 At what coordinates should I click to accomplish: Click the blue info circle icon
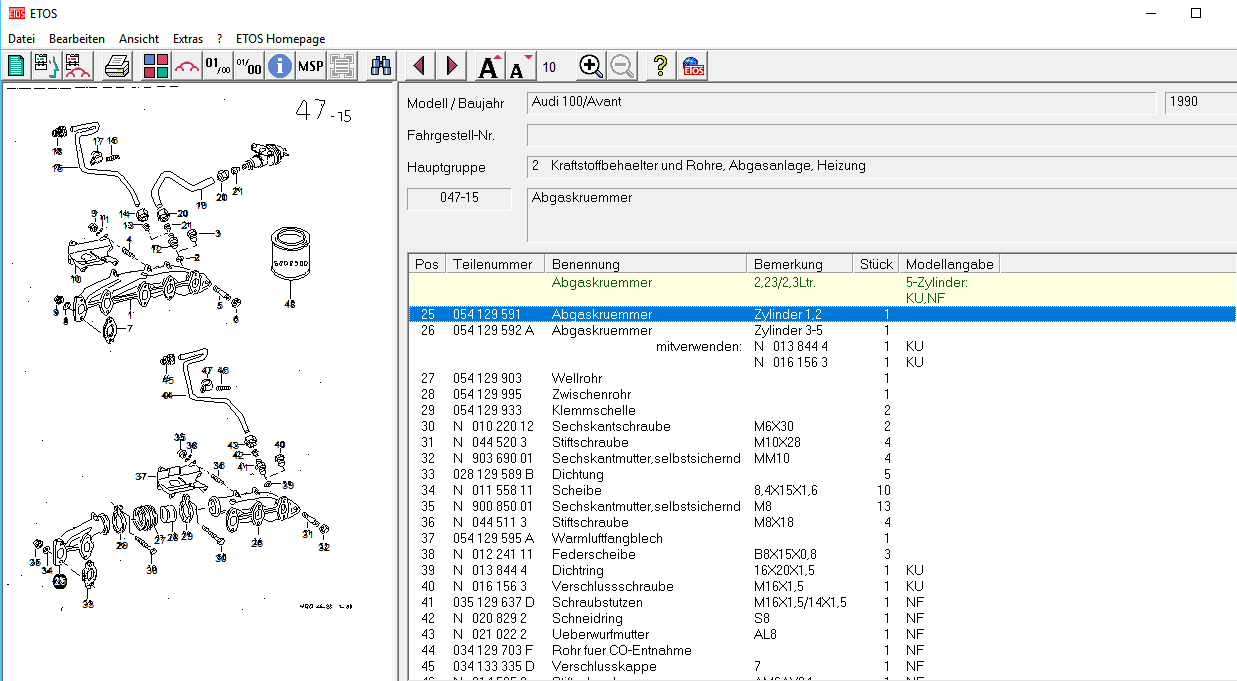(280, 67)
